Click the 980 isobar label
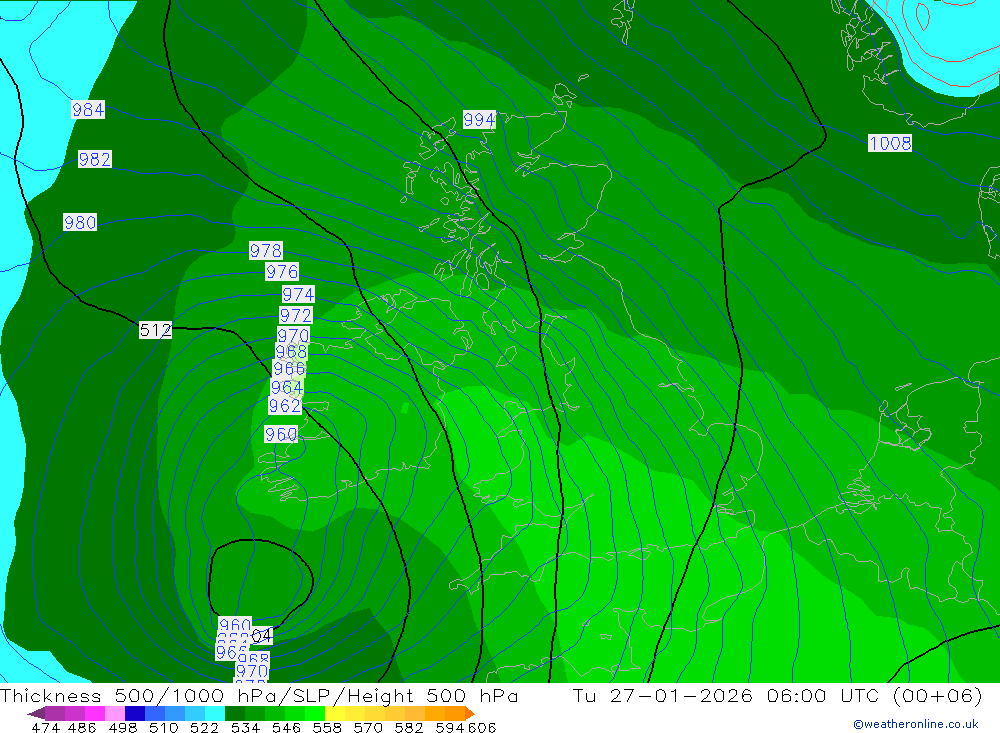The image size is (1000, 733). 80,222
